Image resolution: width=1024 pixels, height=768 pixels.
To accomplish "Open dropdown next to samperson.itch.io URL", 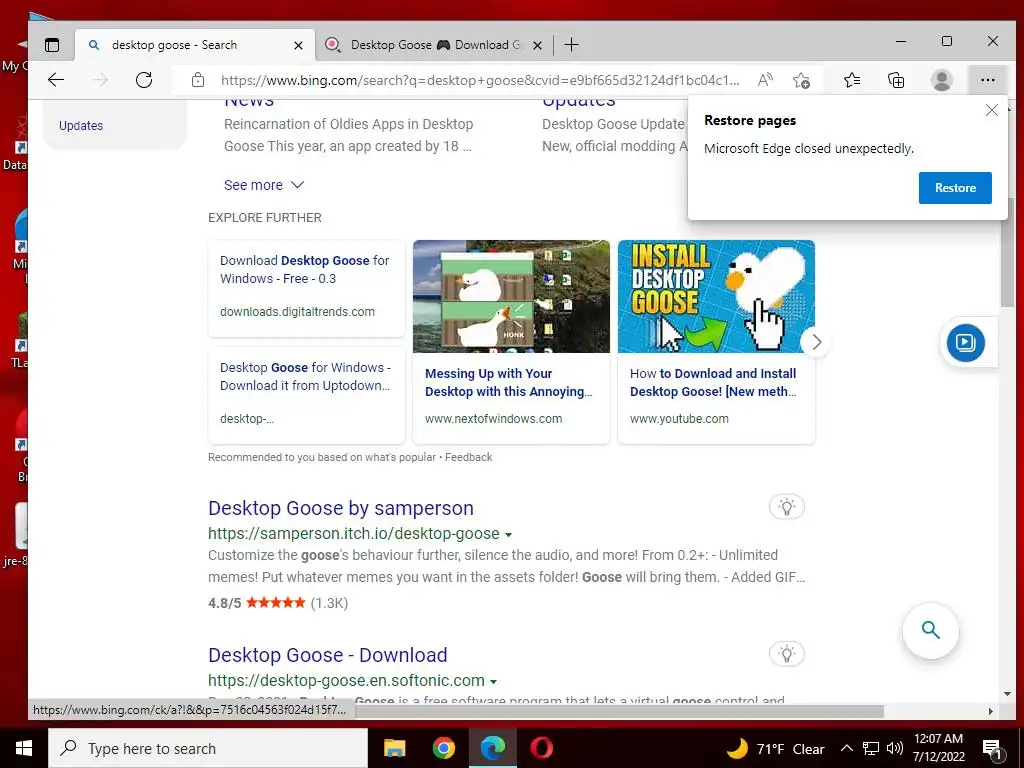I will tap(509, 534).
